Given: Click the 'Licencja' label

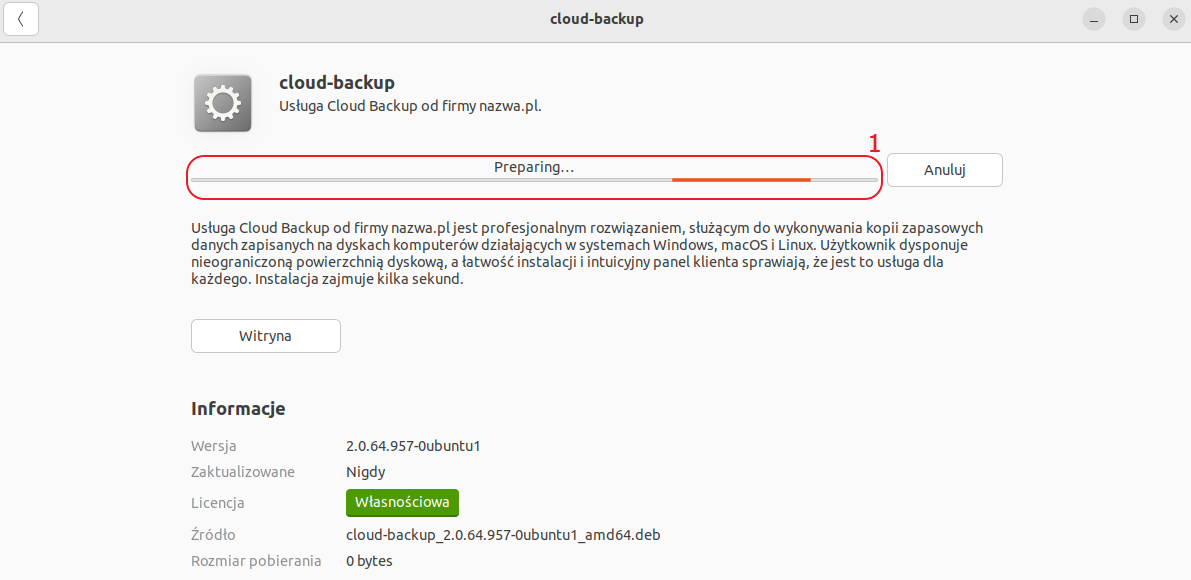Looking at the screenshot, I should 218,503.
